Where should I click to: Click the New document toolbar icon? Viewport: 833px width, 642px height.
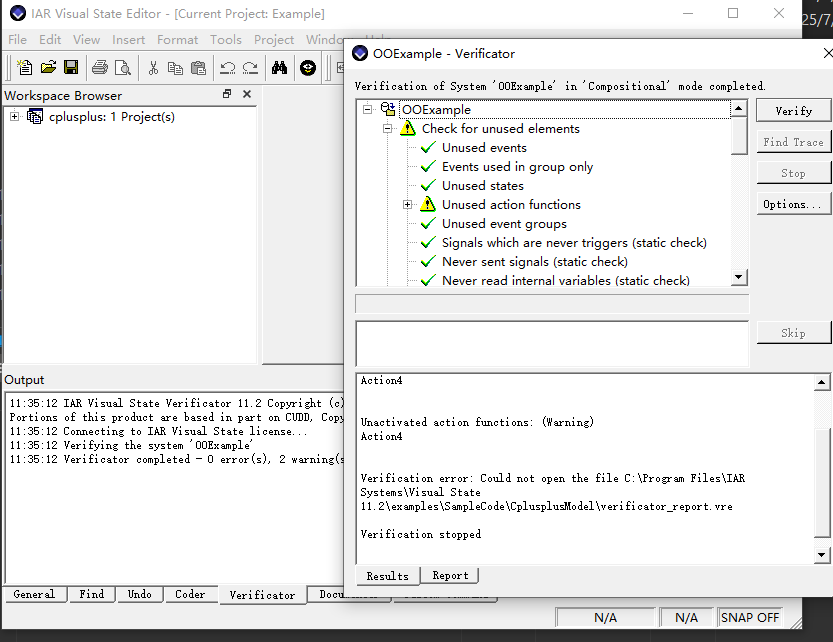point(24,67)
